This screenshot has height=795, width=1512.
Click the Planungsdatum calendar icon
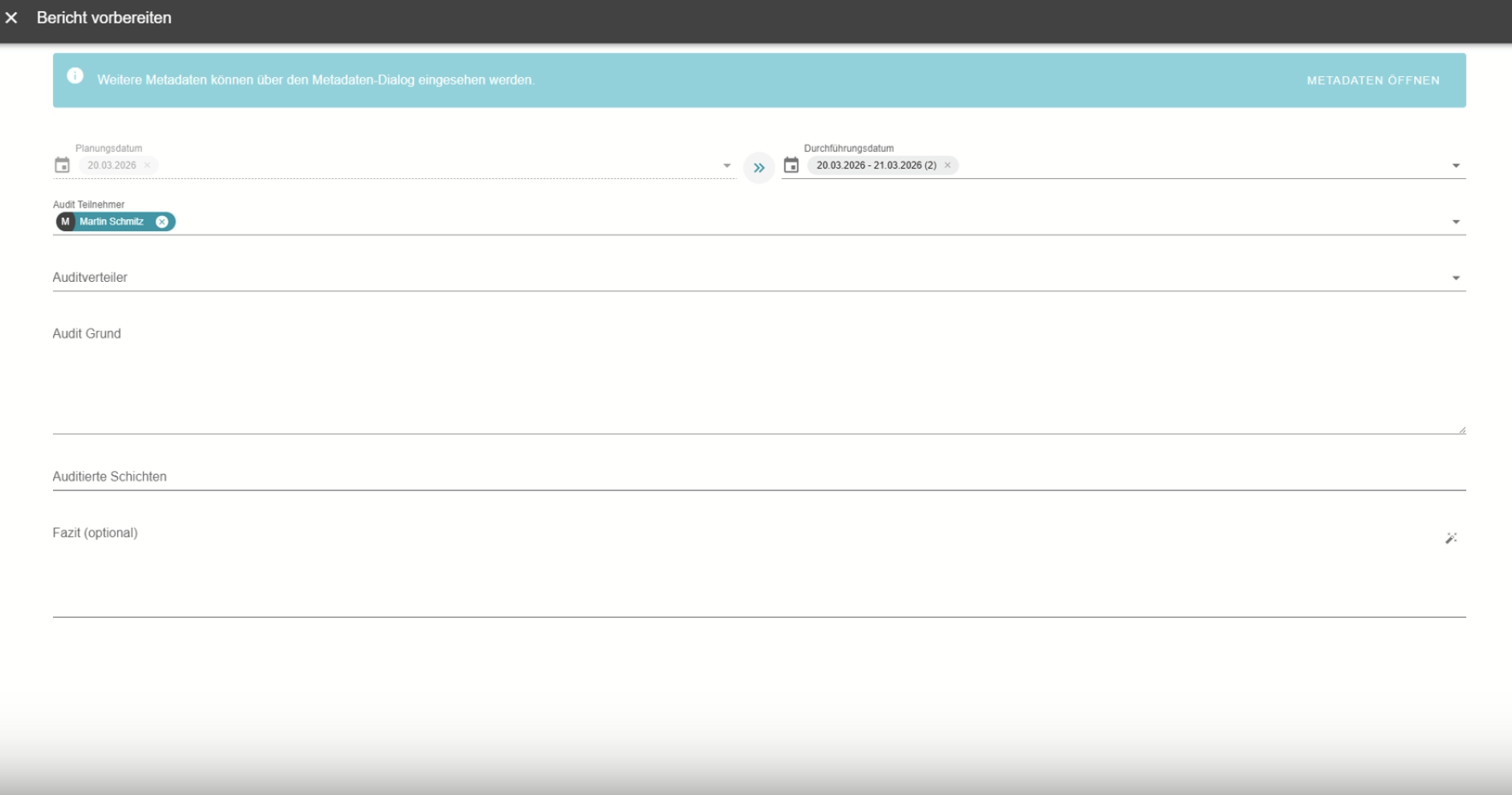pos(62,165)
